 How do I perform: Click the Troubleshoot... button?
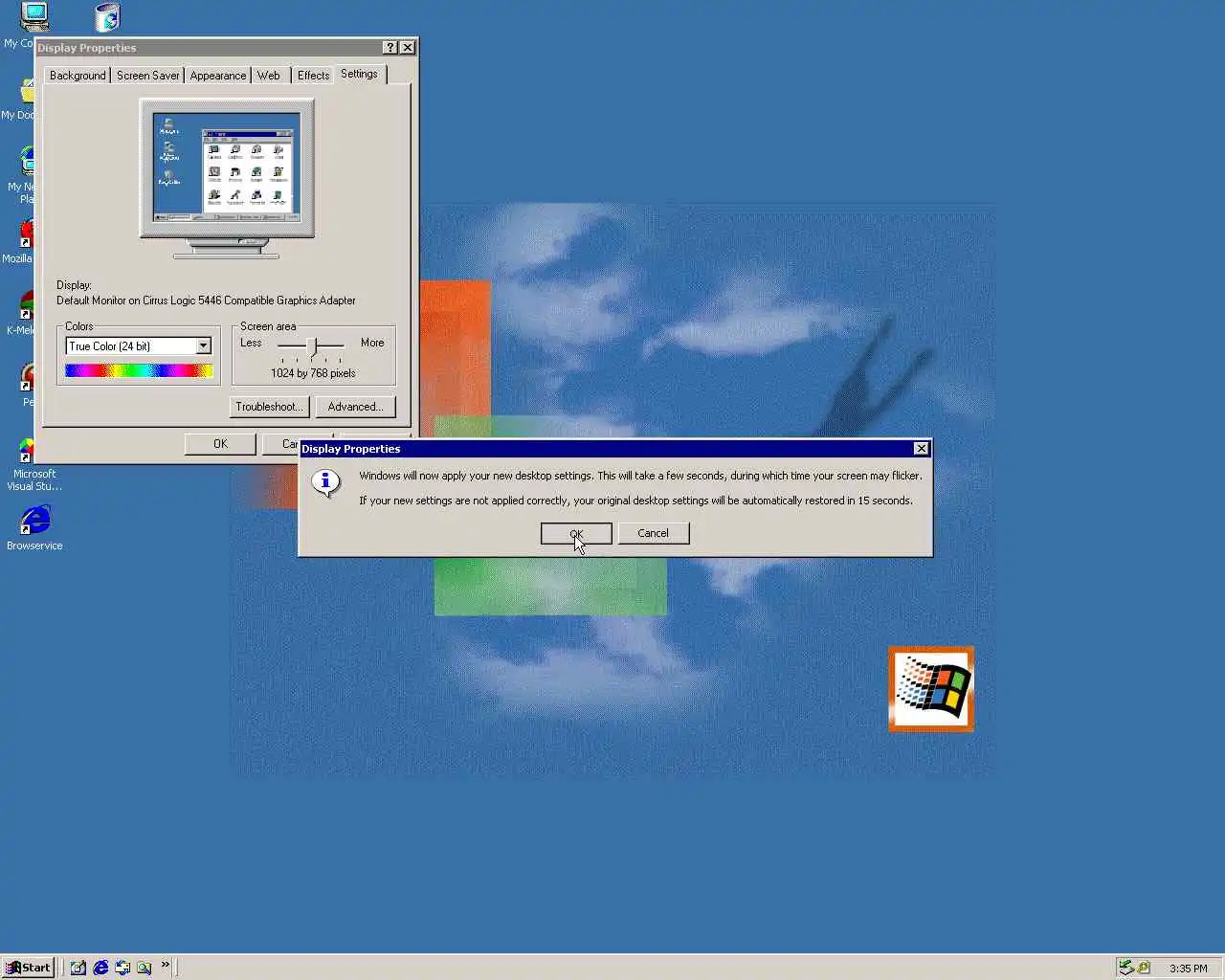pos(269,407)
